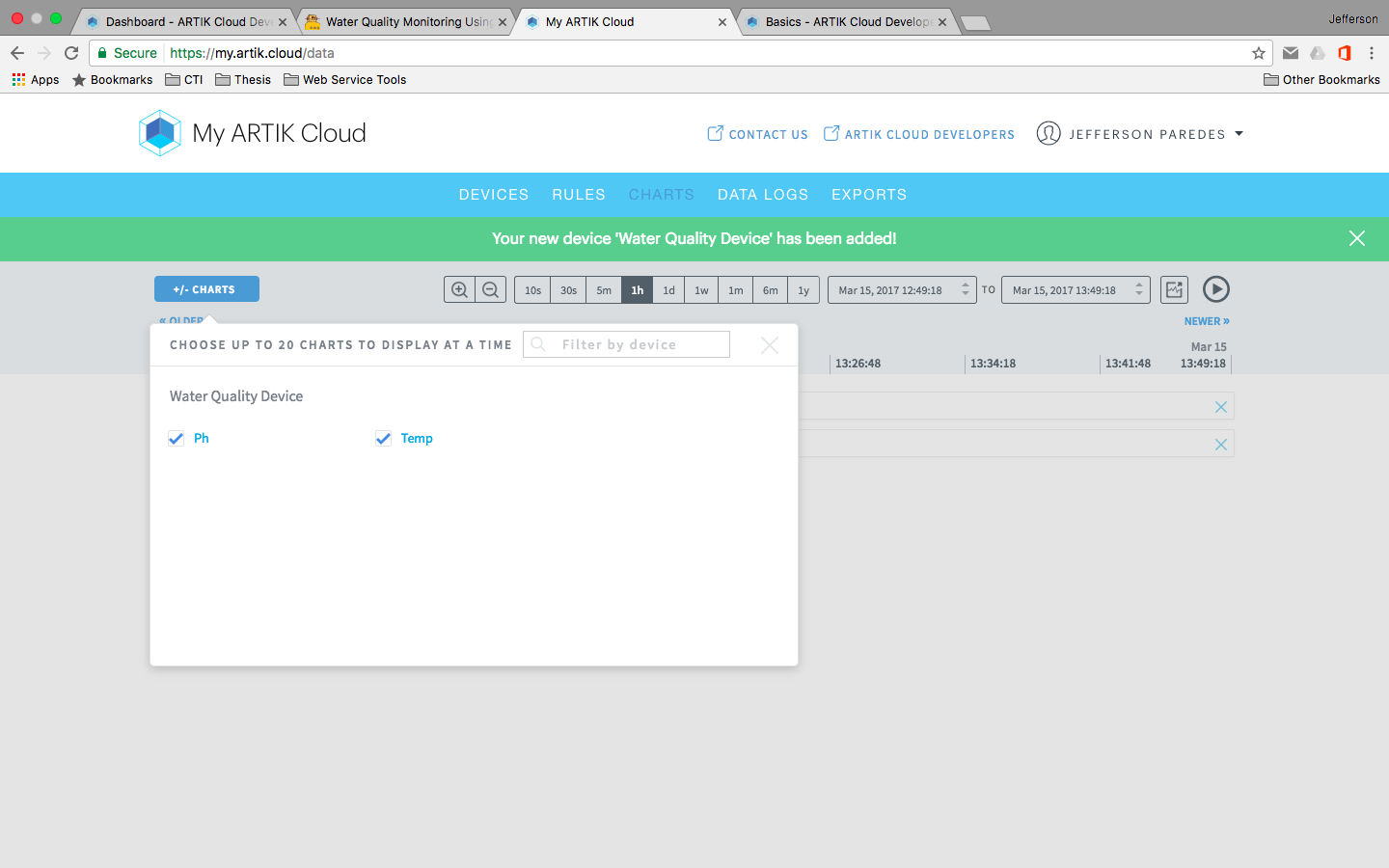Click the end date Mar 15 13:49:18 field
The height and width of the screenshot is (868, 1389).
[1076, 289]
